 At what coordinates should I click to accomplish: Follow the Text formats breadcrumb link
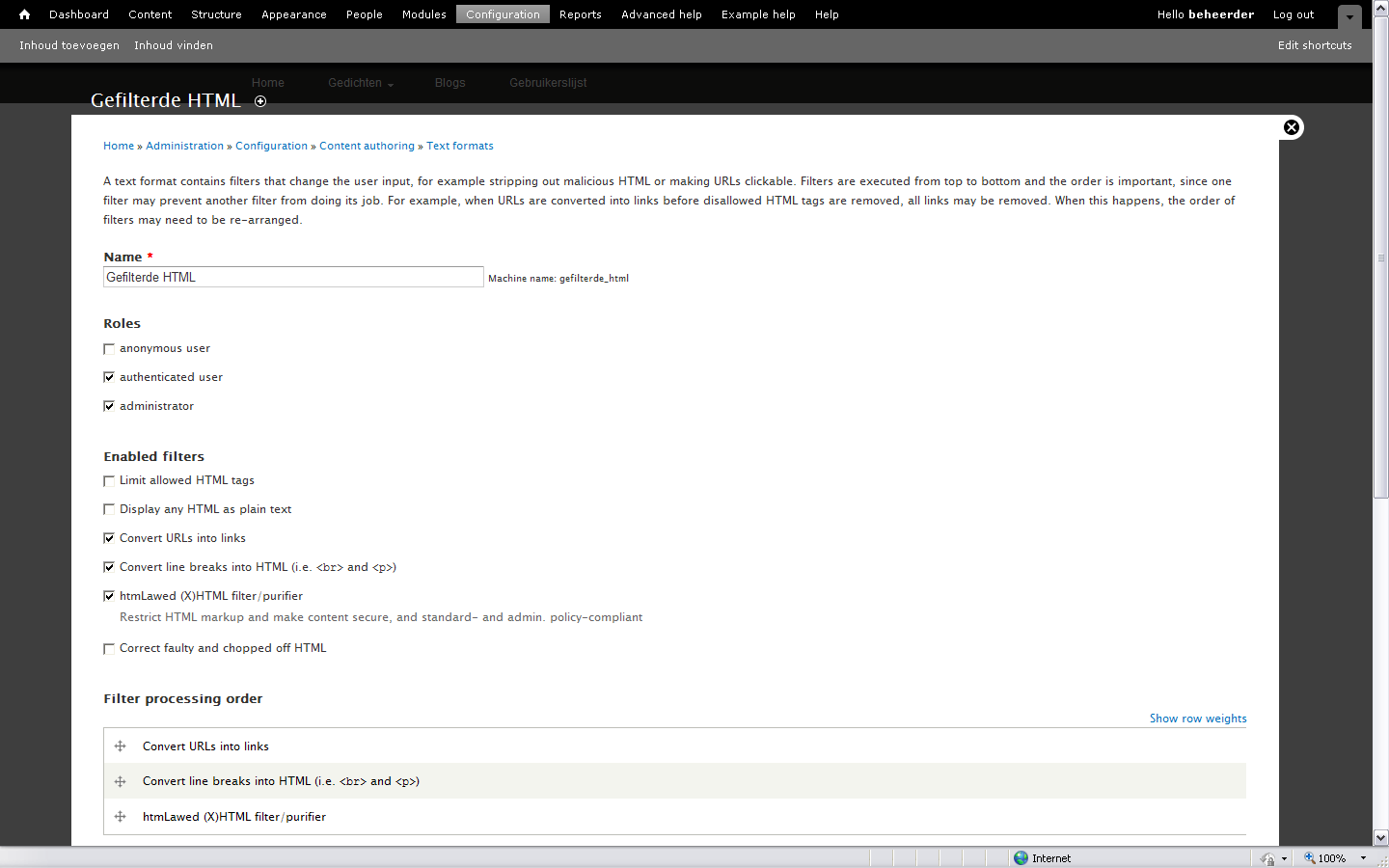click(x=460, y=146)
